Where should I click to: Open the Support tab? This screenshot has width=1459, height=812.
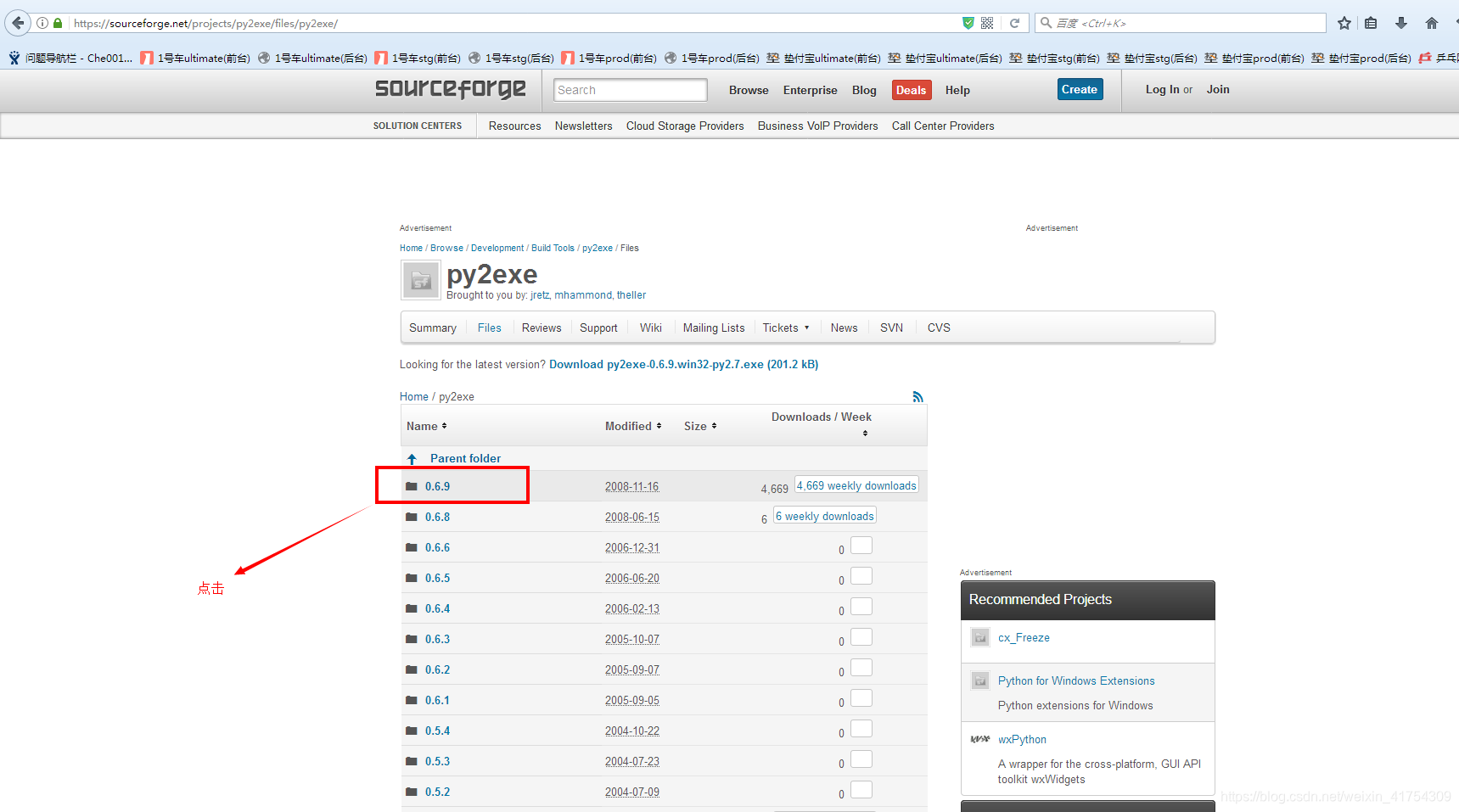598,328
